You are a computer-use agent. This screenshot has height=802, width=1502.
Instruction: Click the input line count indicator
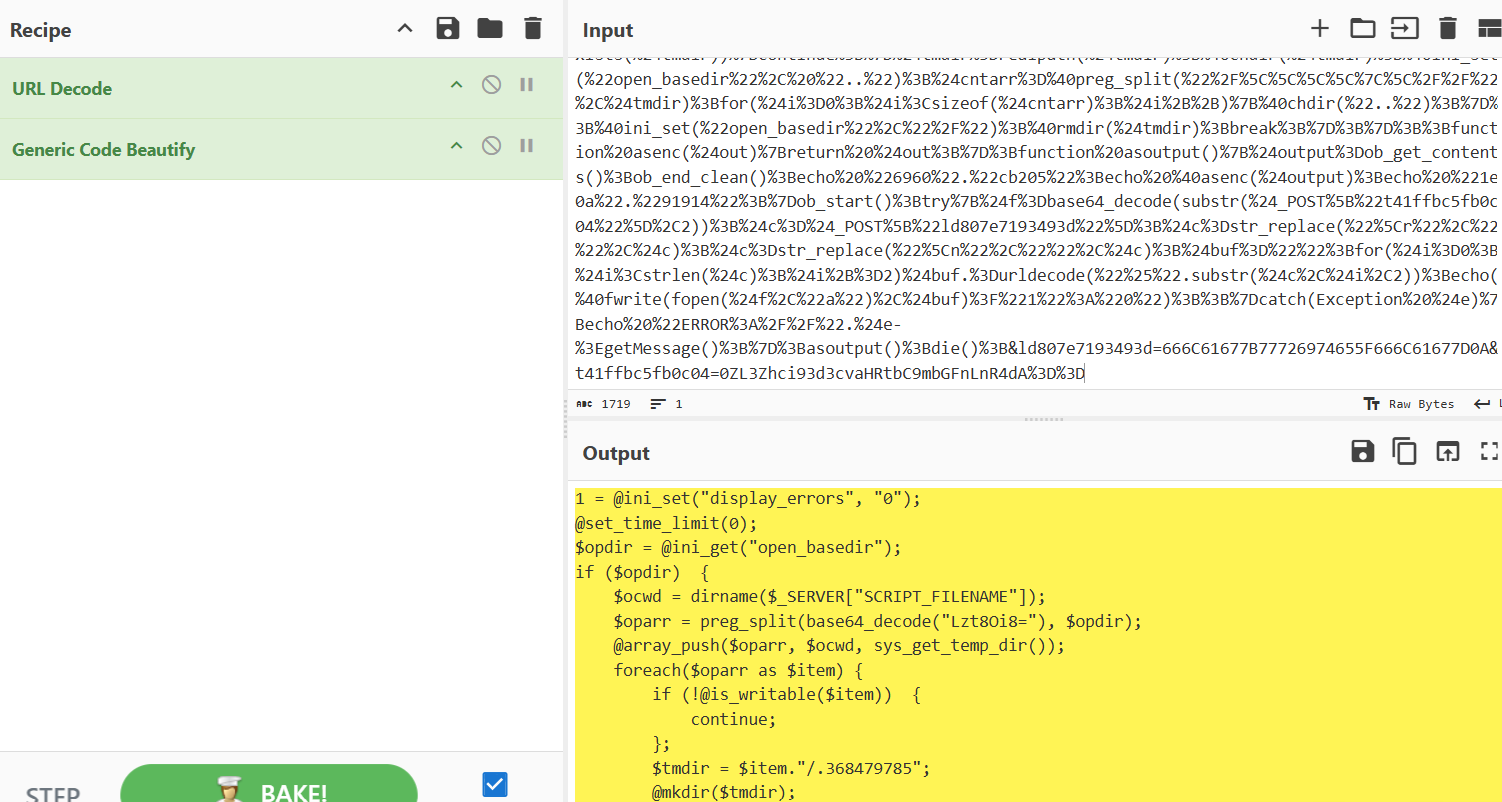pyautogui.click(x=666, y=404)
